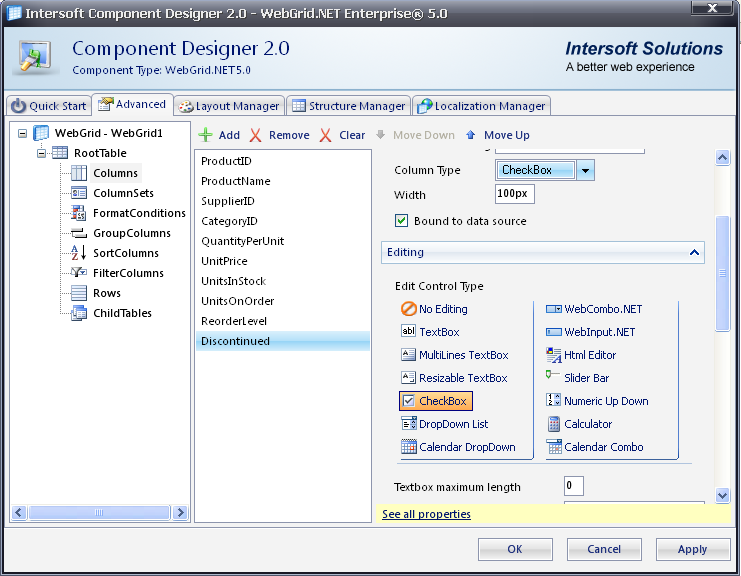Viewport: 741px width, 576px height.
Task: Select FilterColumns in the tree
Action: click(x=128, y=273)
